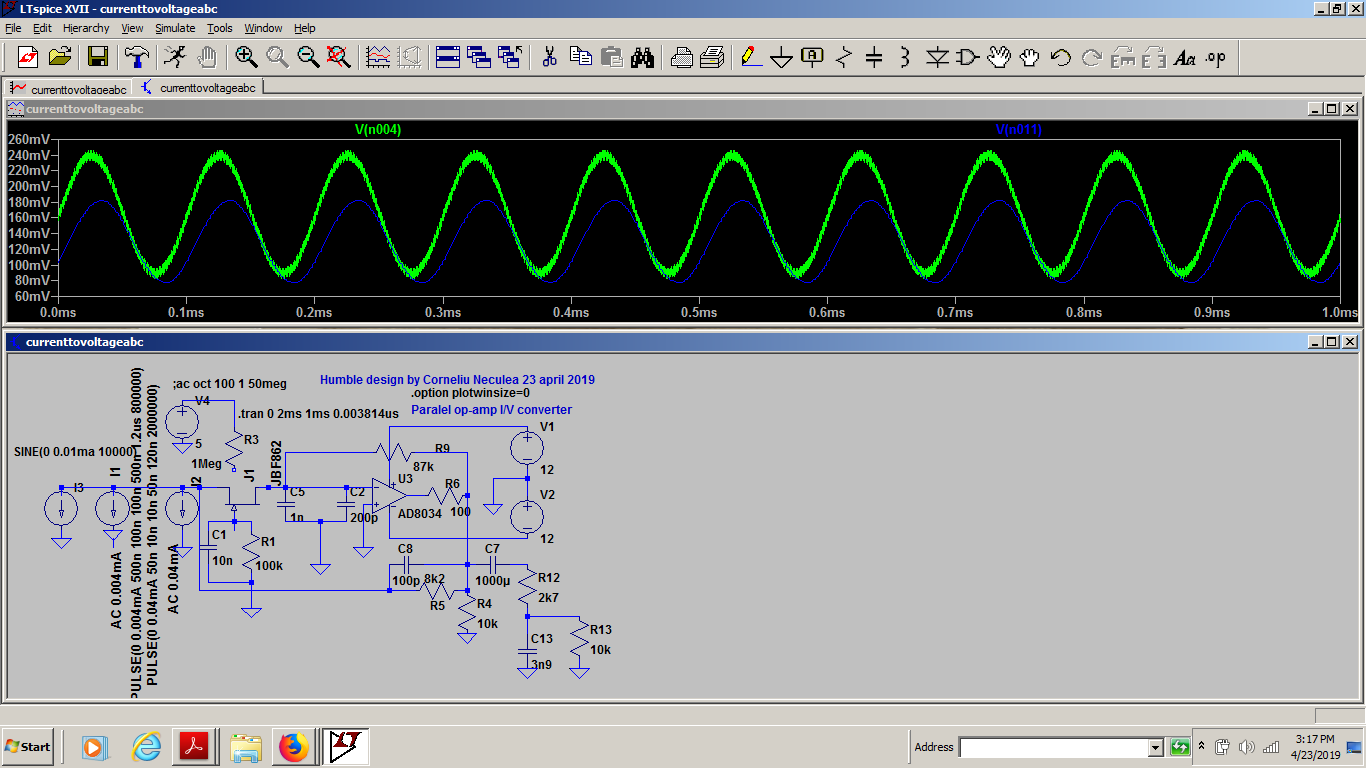Zoom in with the plus magnifier
This screenshot has width=1366, height=768.
246,57
